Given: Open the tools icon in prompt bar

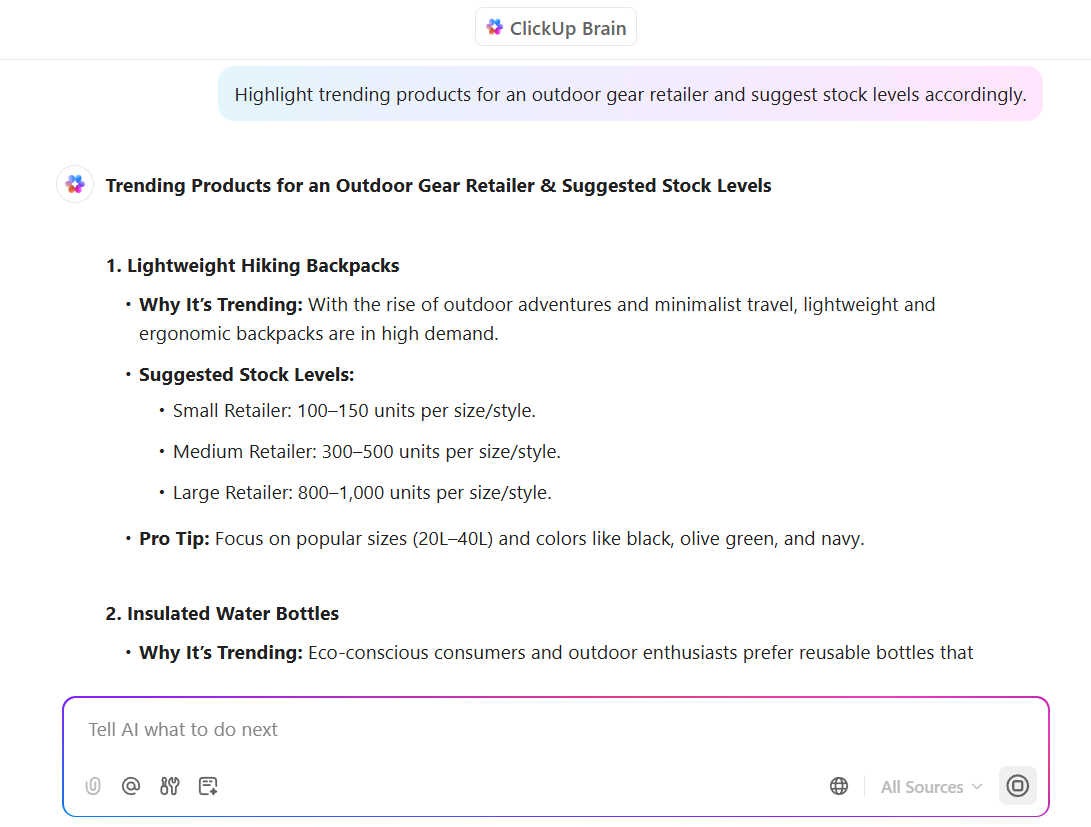Looking at the screenshot, I should pos(169,786).
